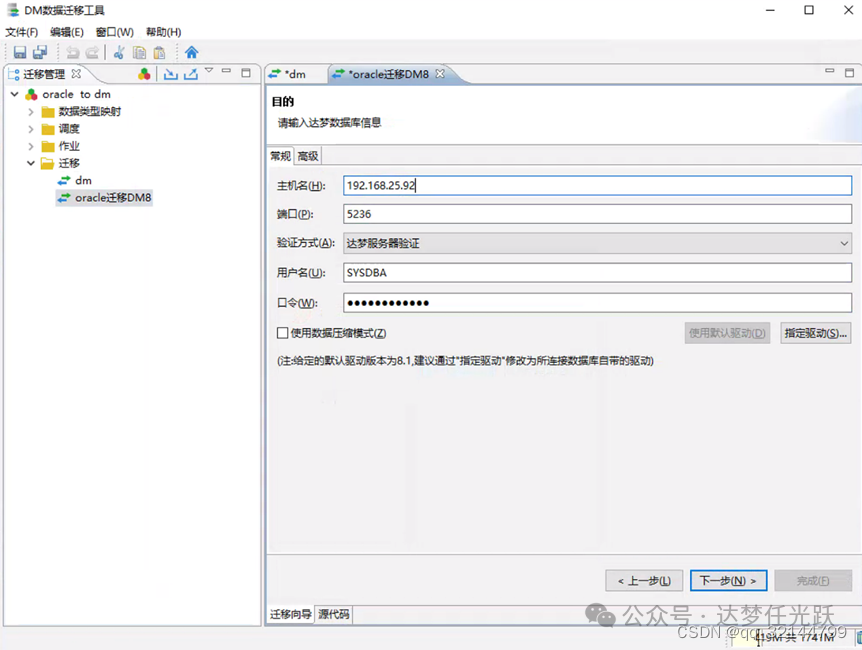Image resolution: width=862 pixels, height=650 pixels.
Task: Click the Copy toolbar icon
Action: [x=140, y=53]
